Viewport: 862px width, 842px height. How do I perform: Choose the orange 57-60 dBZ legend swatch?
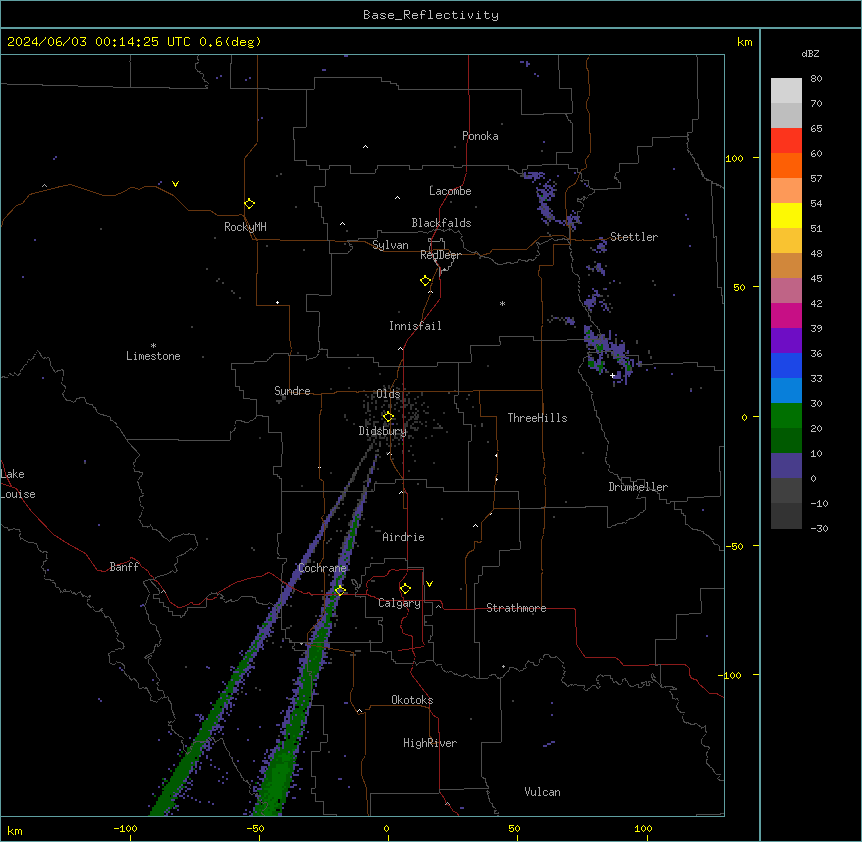[786, 165]
